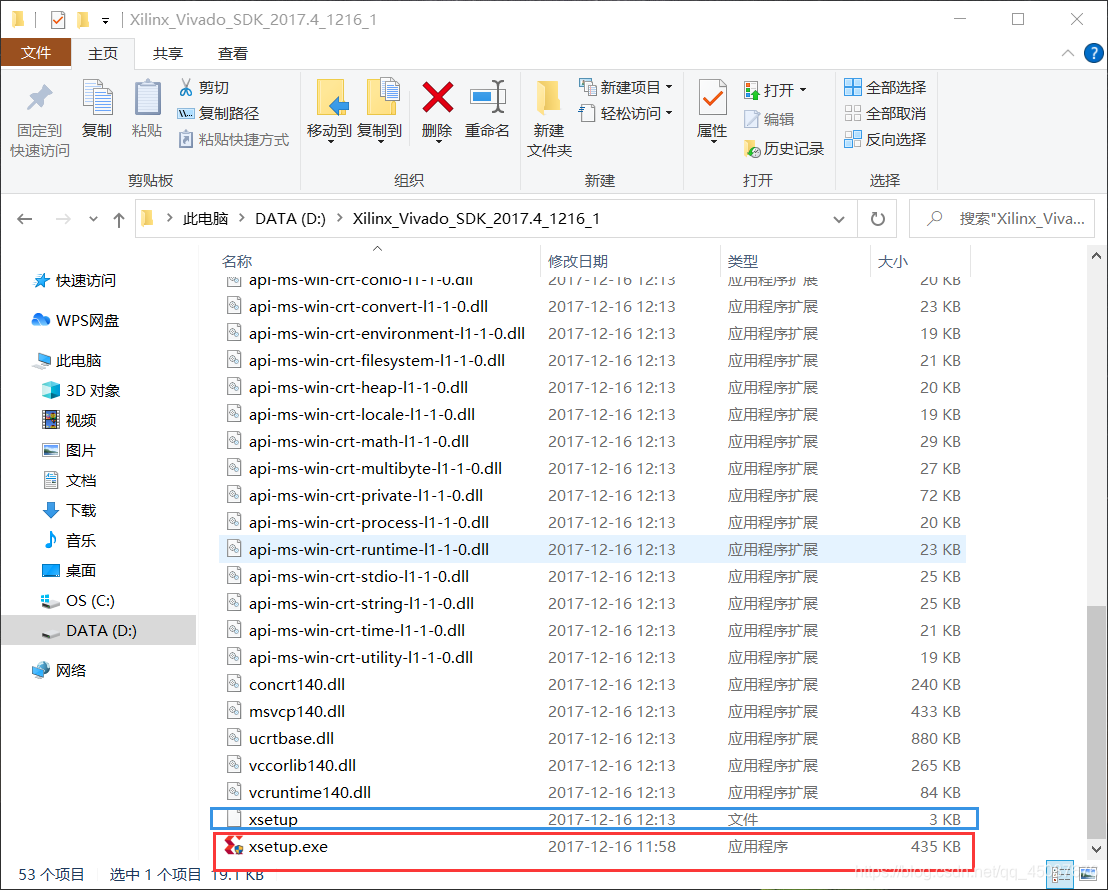
Task: Switch to large thumbnails view icon
Action: (1088, 875)
